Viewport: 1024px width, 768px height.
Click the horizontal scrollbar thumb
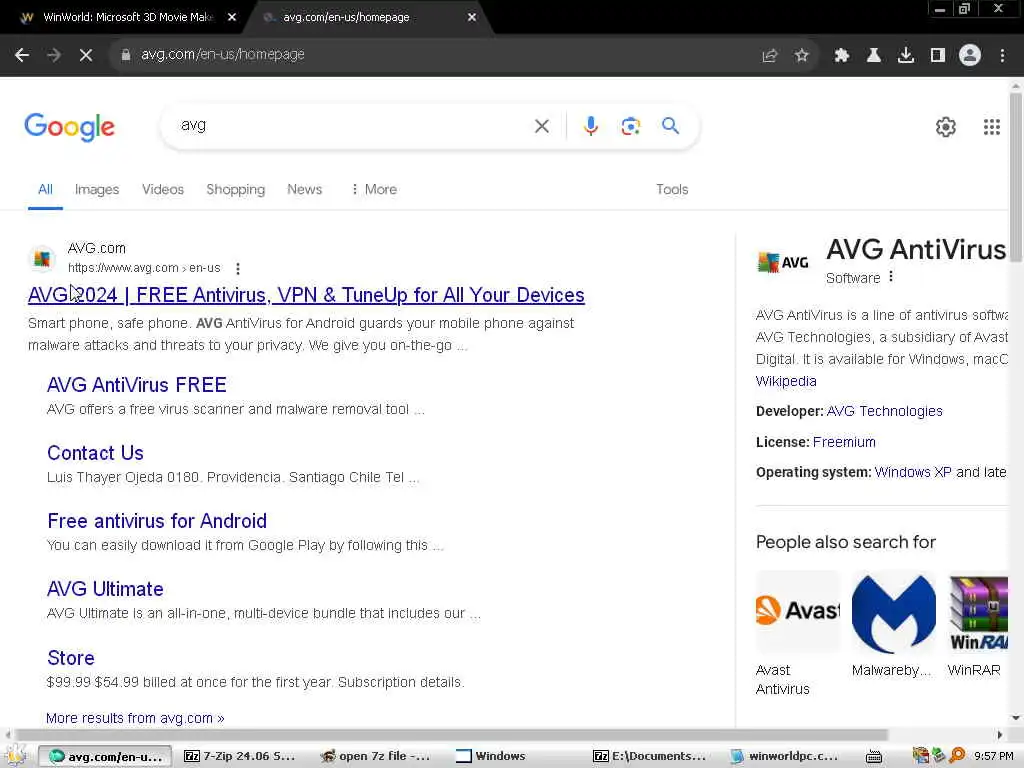451,735
